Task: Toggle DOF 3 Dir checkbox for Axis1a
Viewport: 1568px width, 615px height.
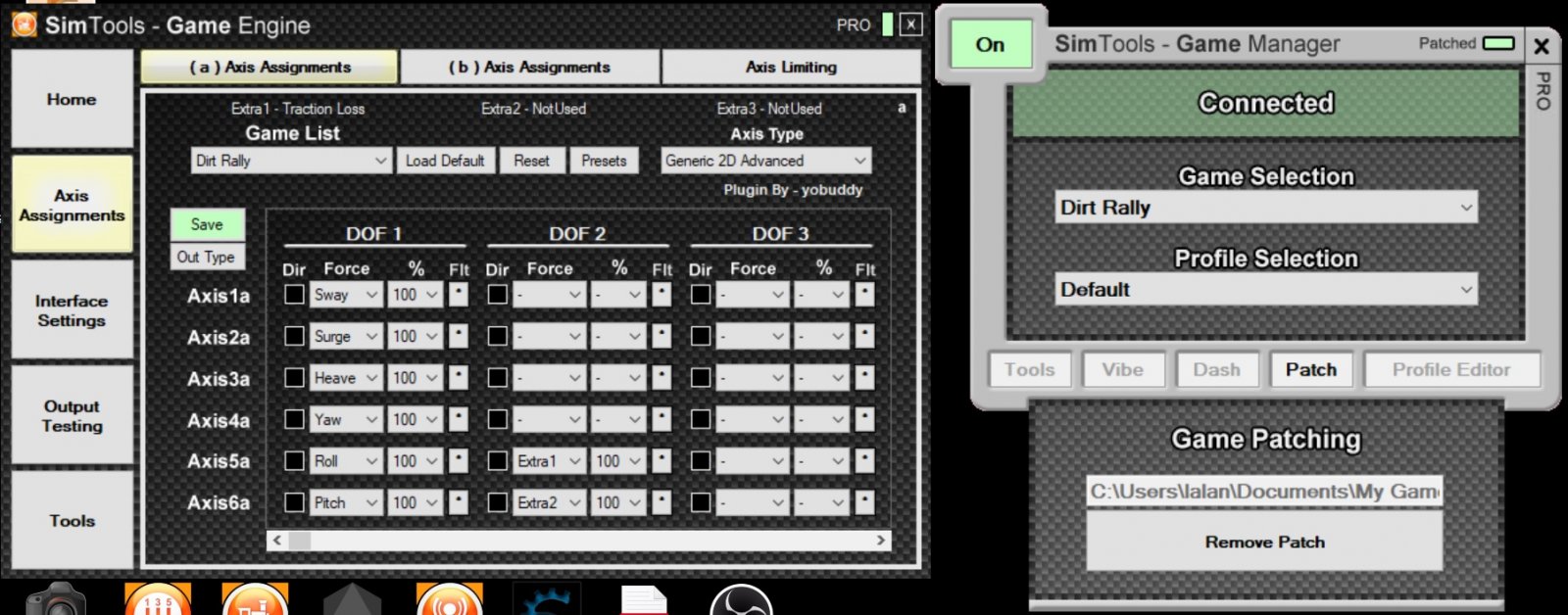Action: click(x=701, y=294)
